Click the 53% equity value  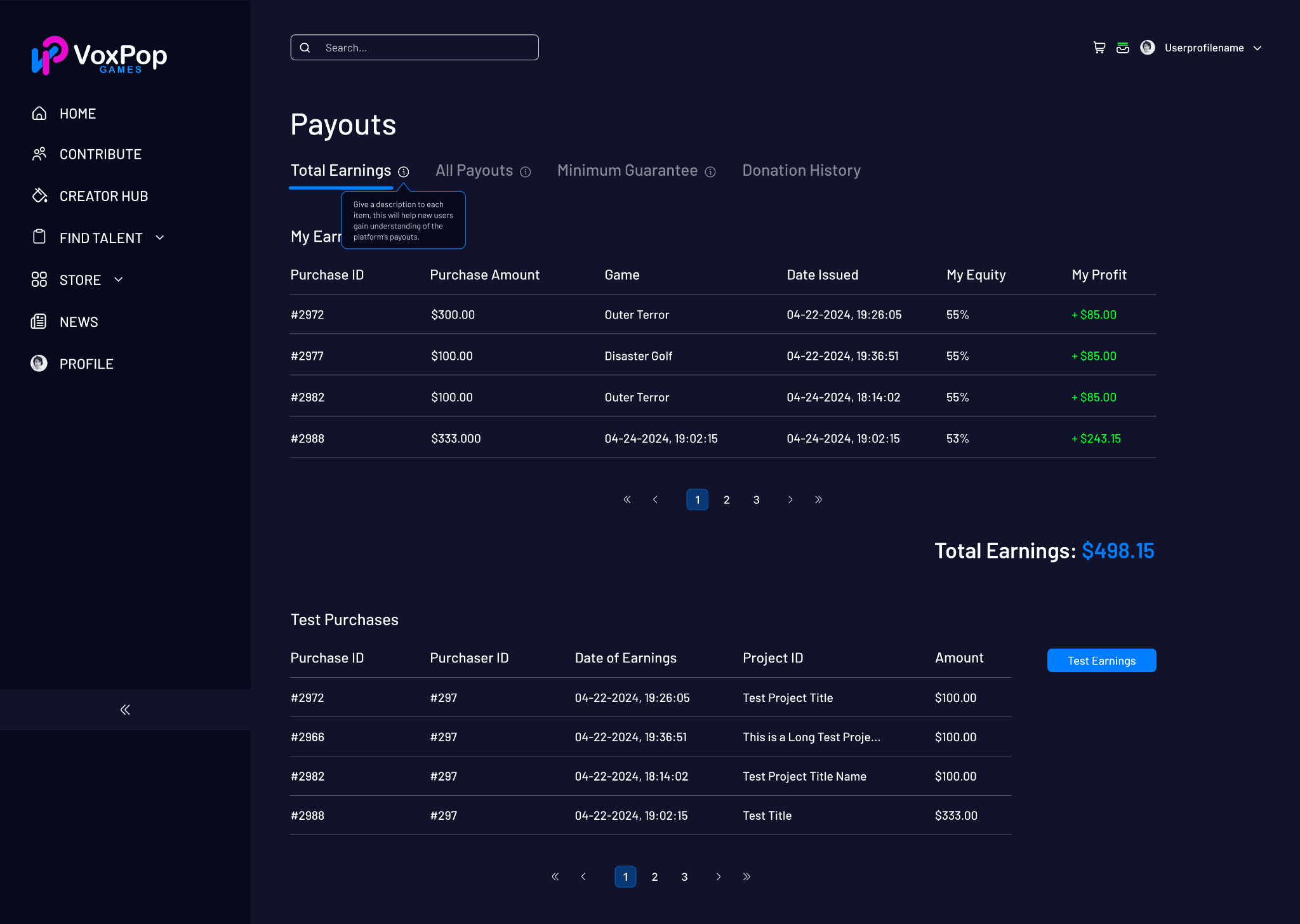[x=957, y=439]
